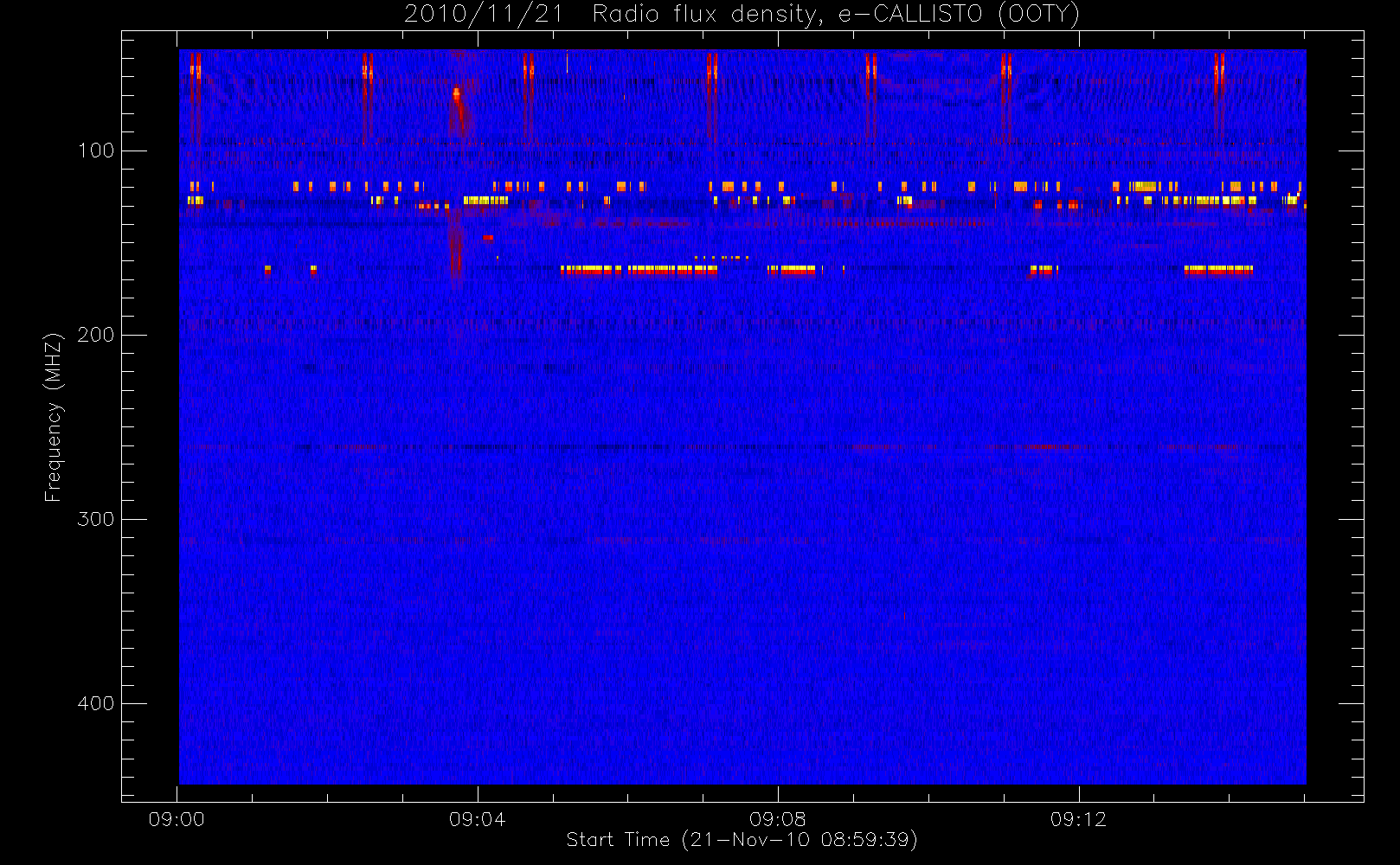Click the plot title '2010/11/21 Radio flux density'
Screen dimensions: 1400x865
742,15
